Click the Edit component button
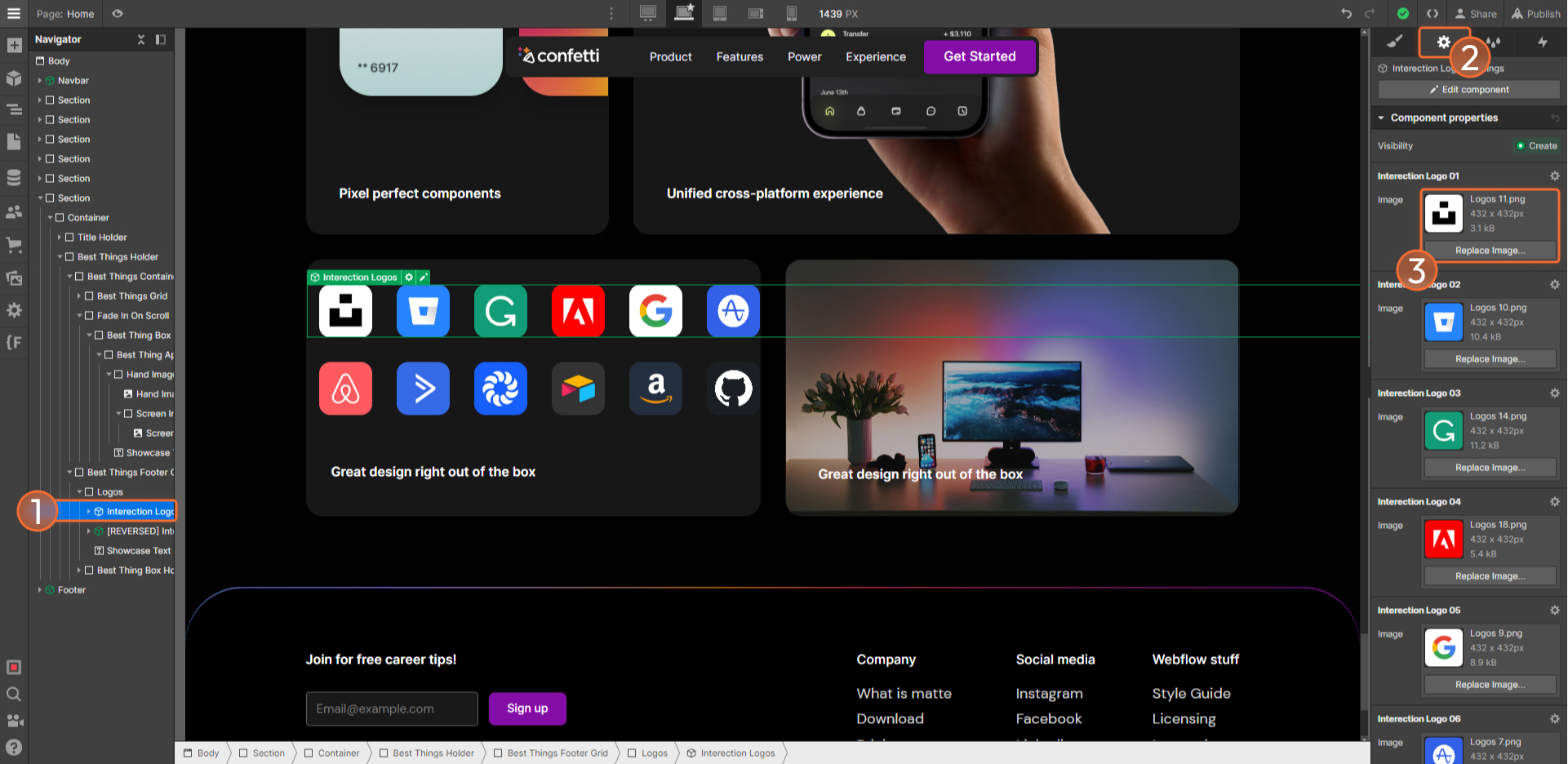The width and height of the screenshot is (1568, 764). point(1468,89)
